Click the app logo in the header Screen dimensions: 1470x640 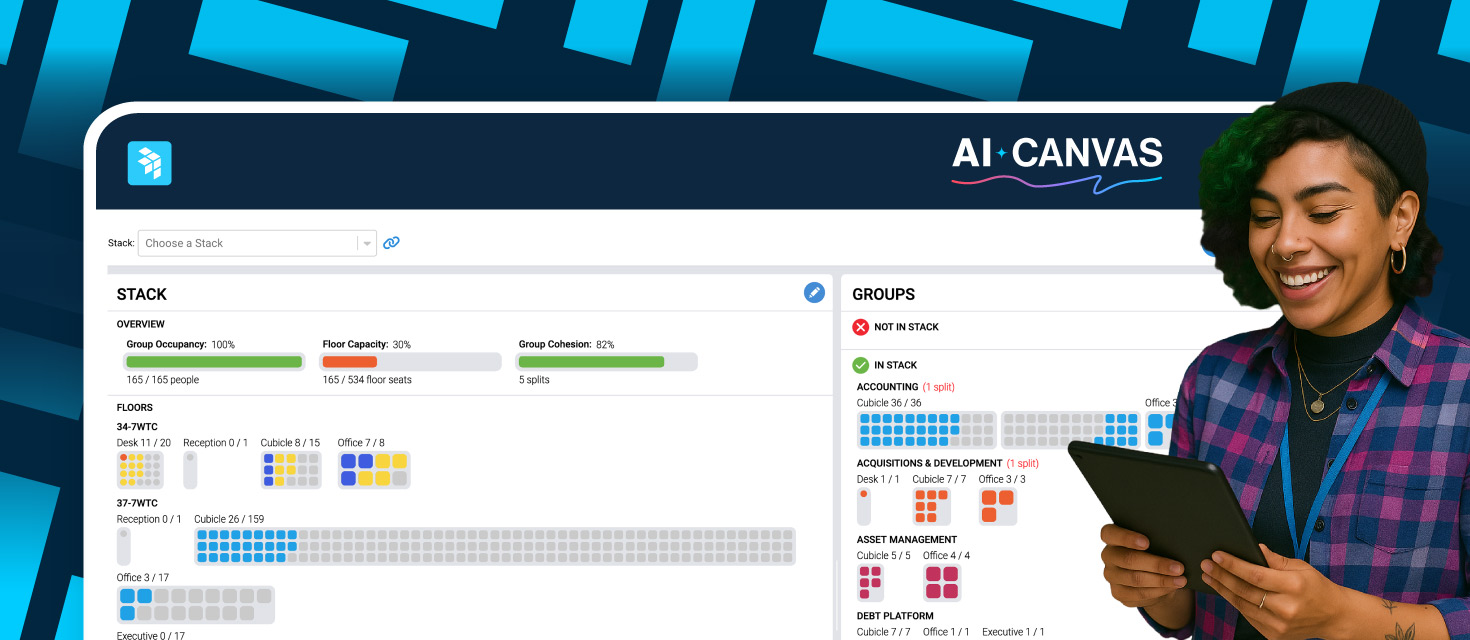[149, 163]
